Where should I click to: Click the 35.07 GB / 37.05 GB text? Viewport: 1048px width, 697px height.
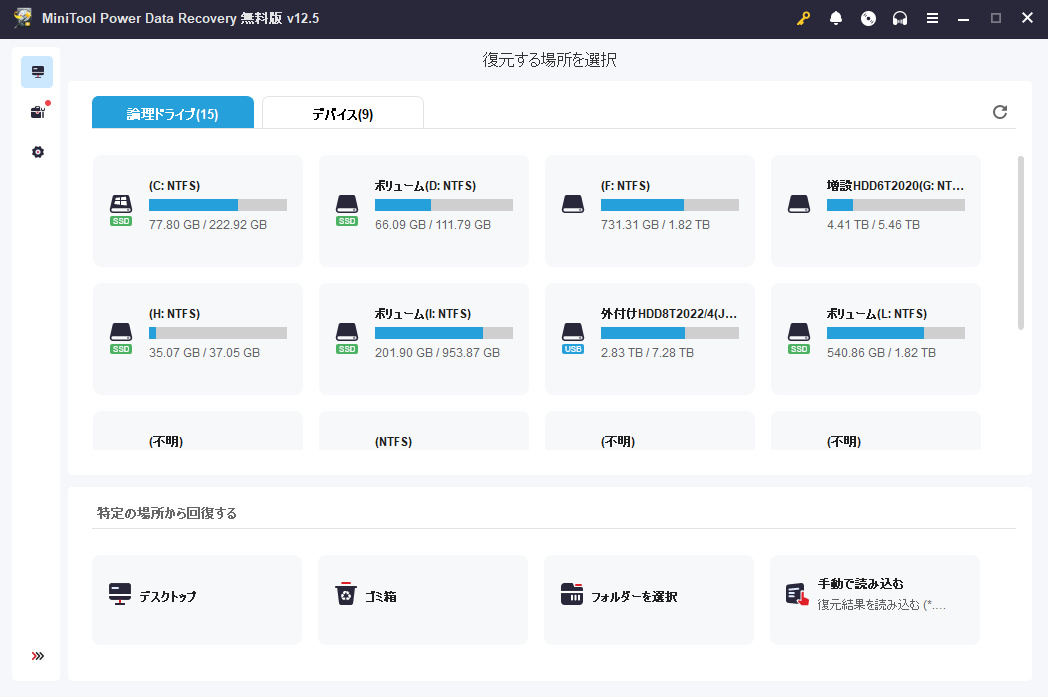coord(204,353)
